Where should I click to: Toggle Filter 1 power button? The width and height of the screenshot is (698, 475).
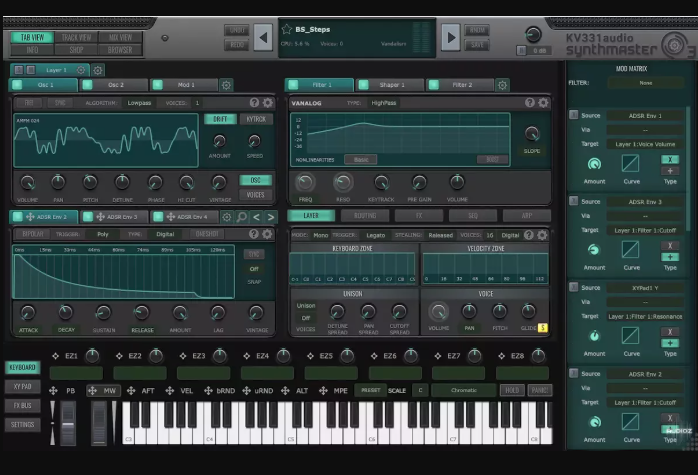293,85
